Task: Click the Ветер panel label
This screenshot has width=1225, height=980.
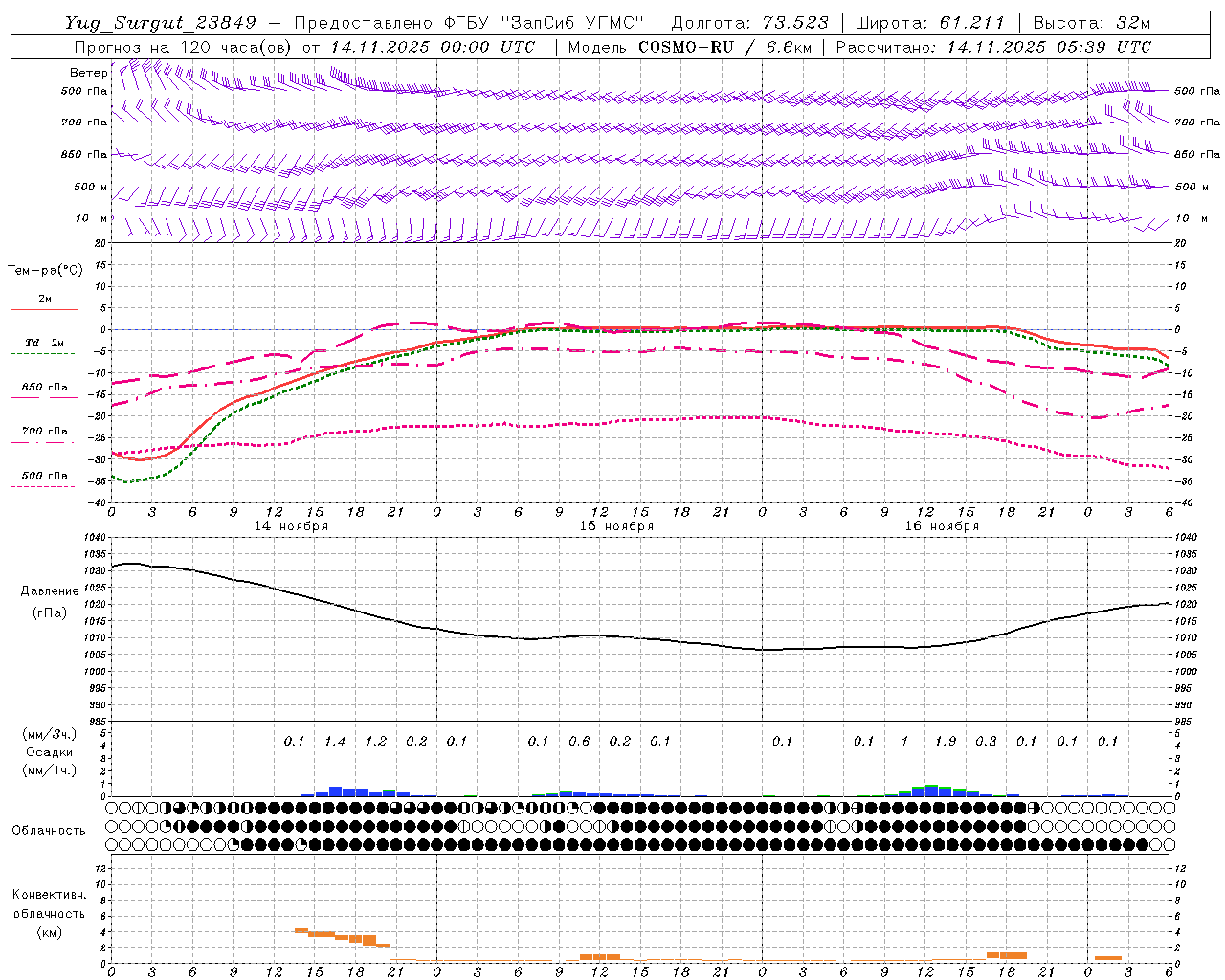Action: 88,73
